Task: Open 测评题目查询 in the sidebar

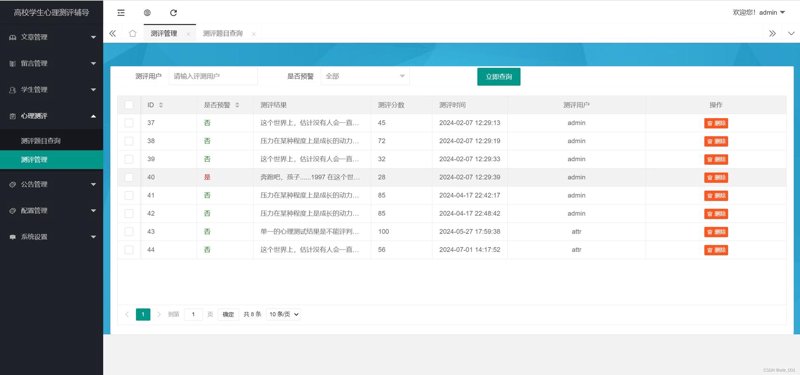Action: coord(52,141)
